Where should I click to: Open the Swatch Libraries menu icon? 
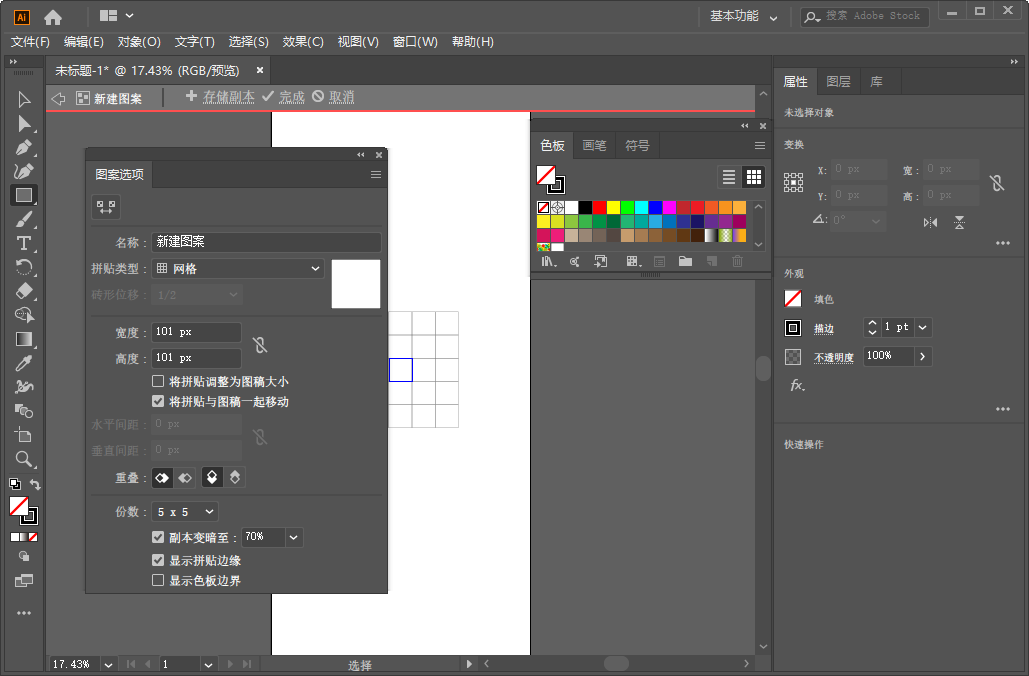pyautogui.click(x=548, y=261)
